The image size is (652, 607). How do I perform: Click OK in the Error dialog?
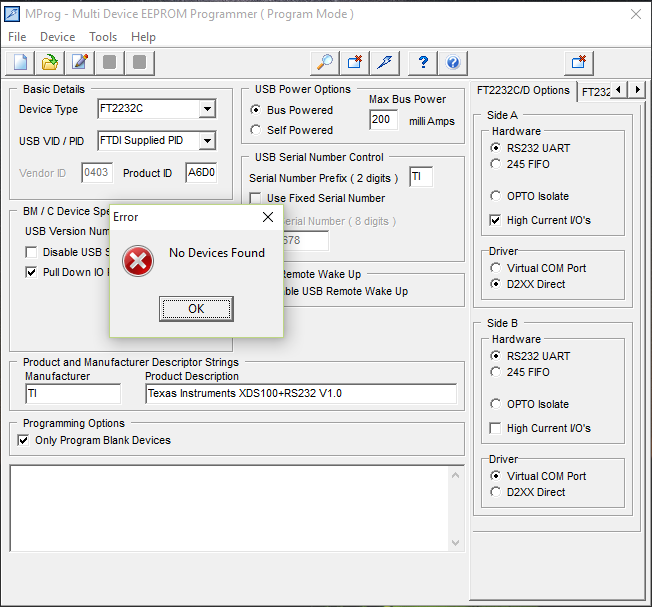(x=196, y=309)
